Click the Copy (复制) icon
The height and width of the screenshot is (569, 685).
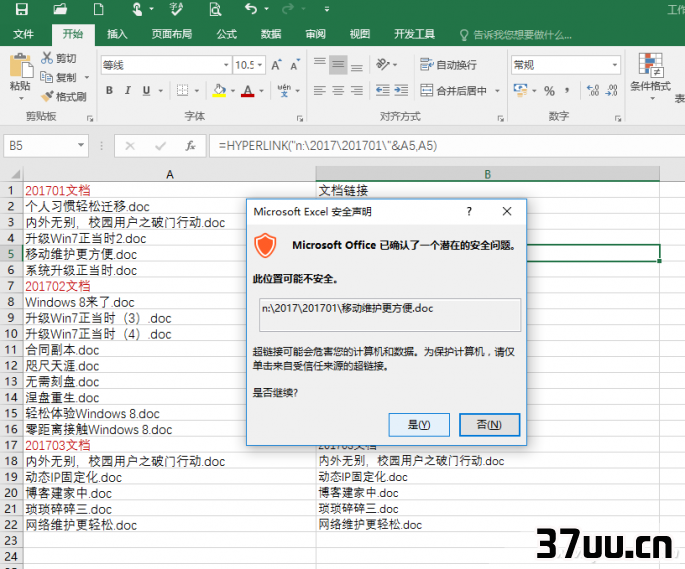pos(47,77)
